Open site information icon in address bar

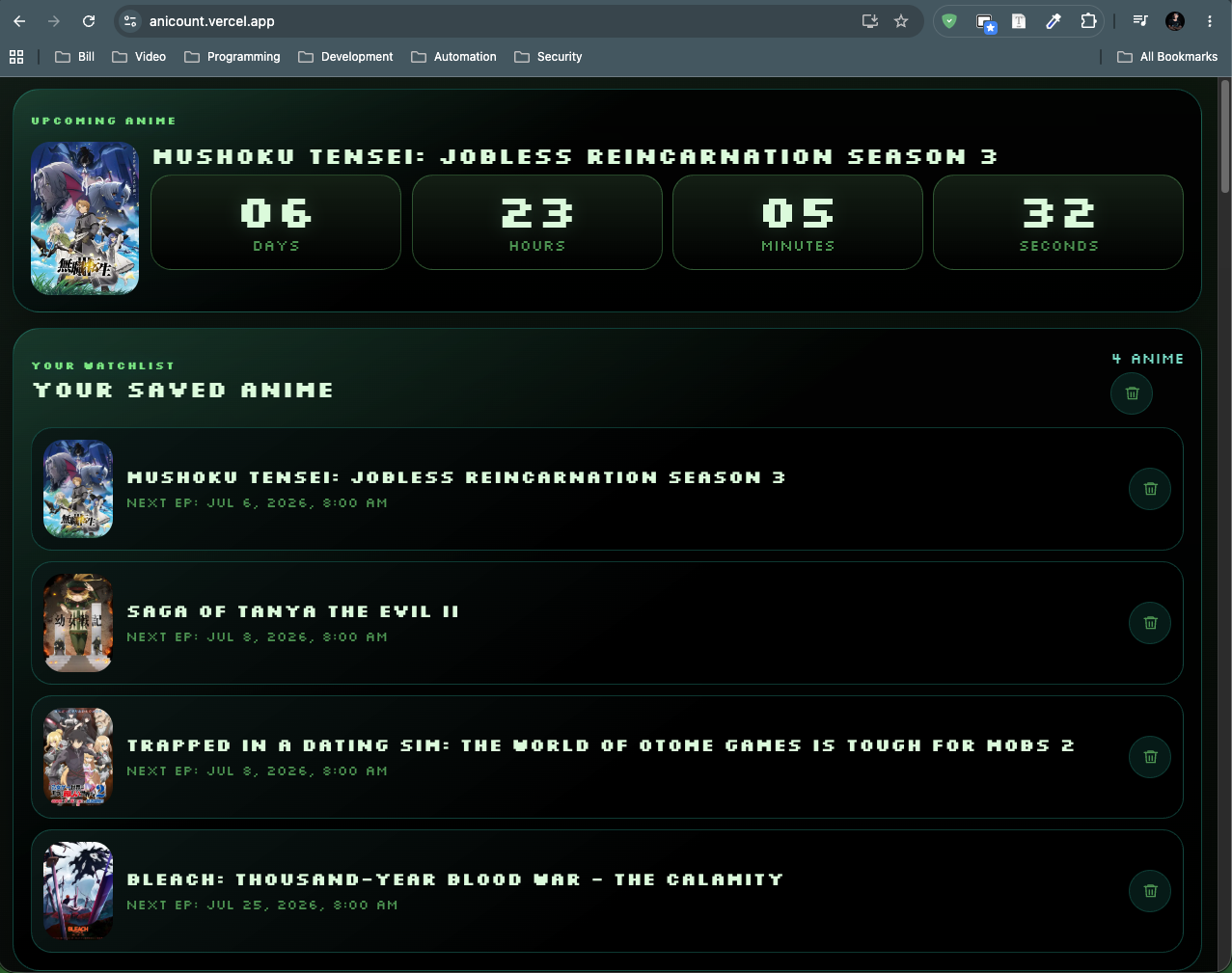pos(131,21)
